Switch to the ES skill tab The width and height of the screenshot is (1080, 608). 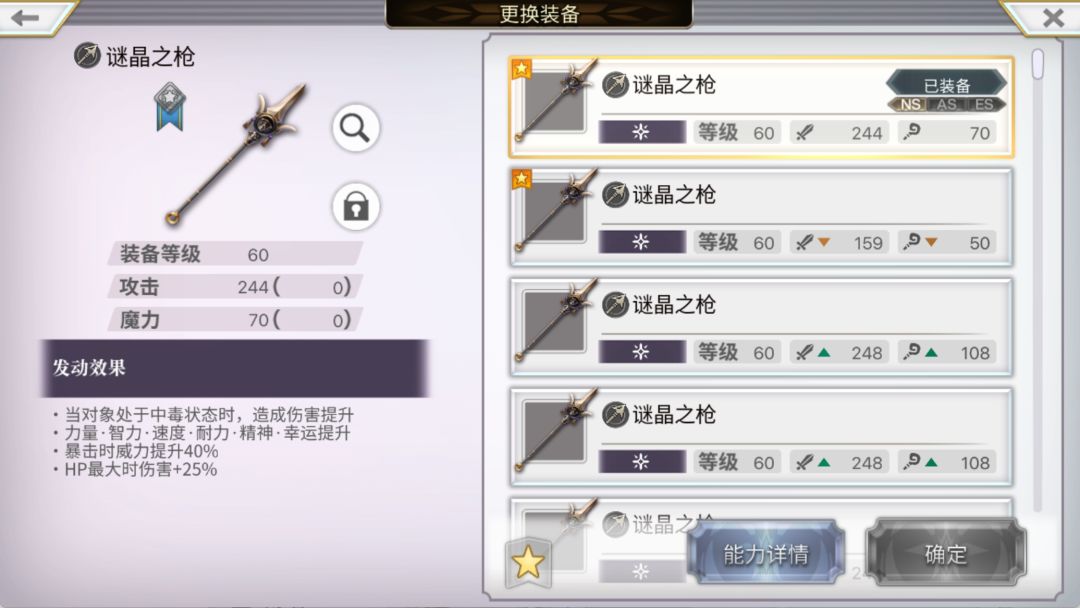point(983,105)
